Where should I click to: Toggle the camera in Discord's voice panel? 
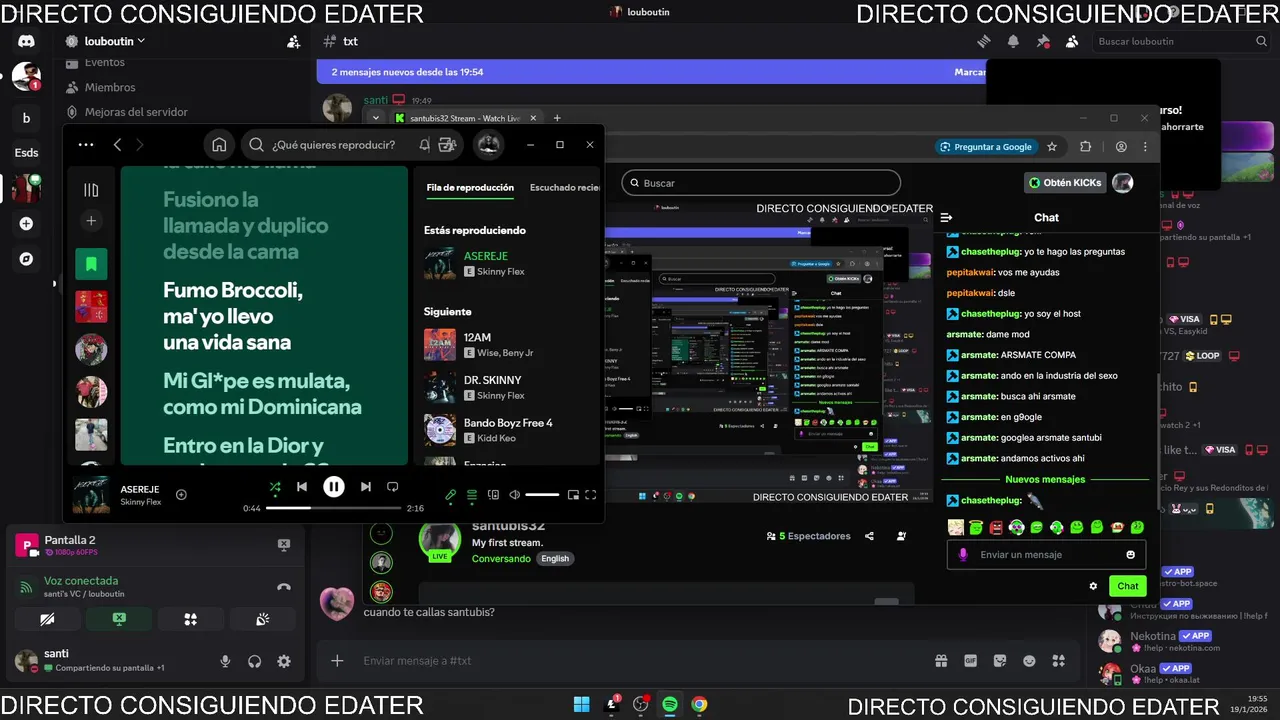[x=47, y=620]
